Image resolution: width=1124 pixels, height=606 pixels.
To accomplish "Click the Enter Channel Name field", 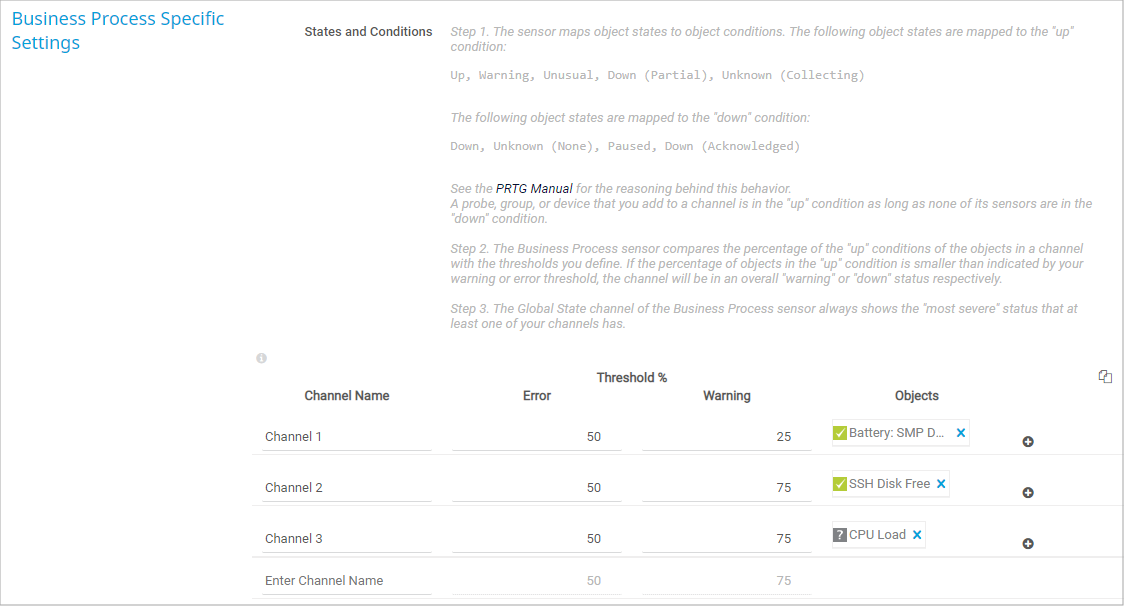I will (x=346, y=581).
